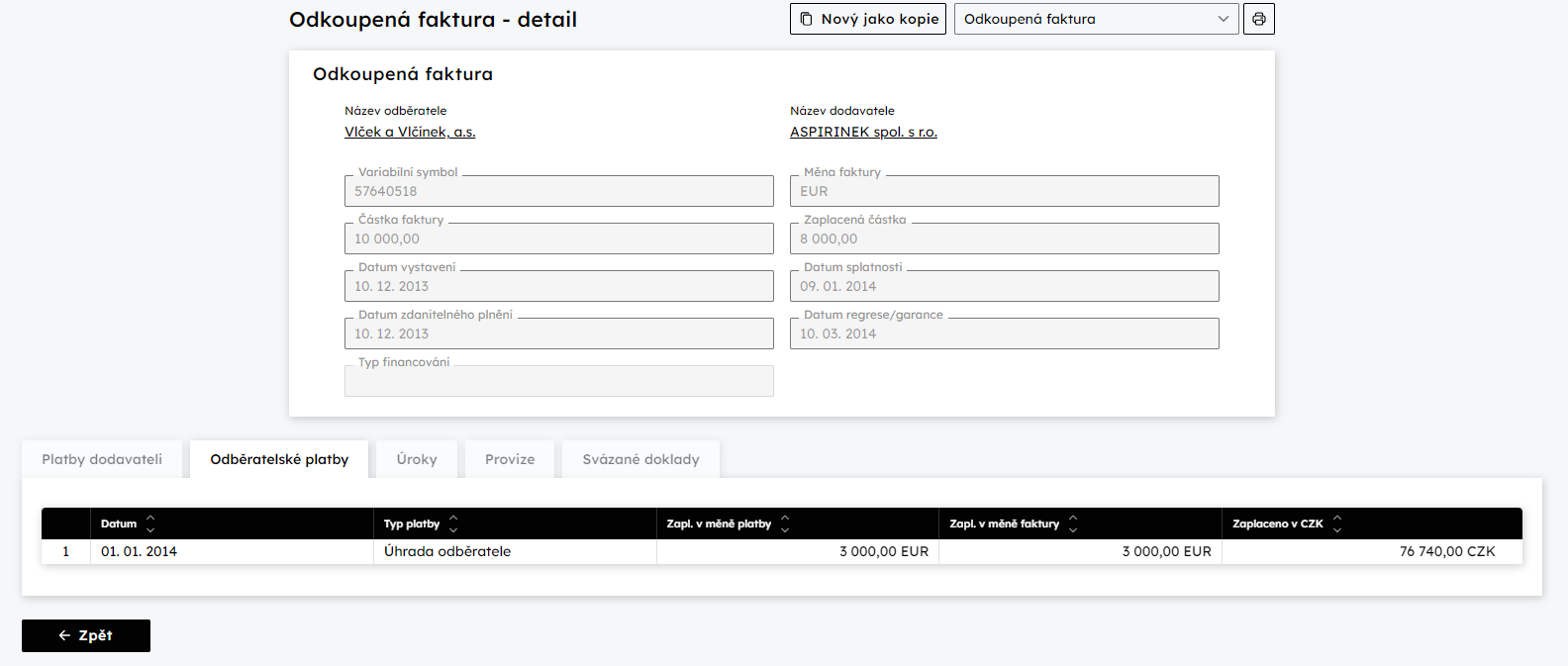Viewport: 1568px width, 666px height.
Task: Click the 76 740,00 CZK cell
Action: (1372, 551)
